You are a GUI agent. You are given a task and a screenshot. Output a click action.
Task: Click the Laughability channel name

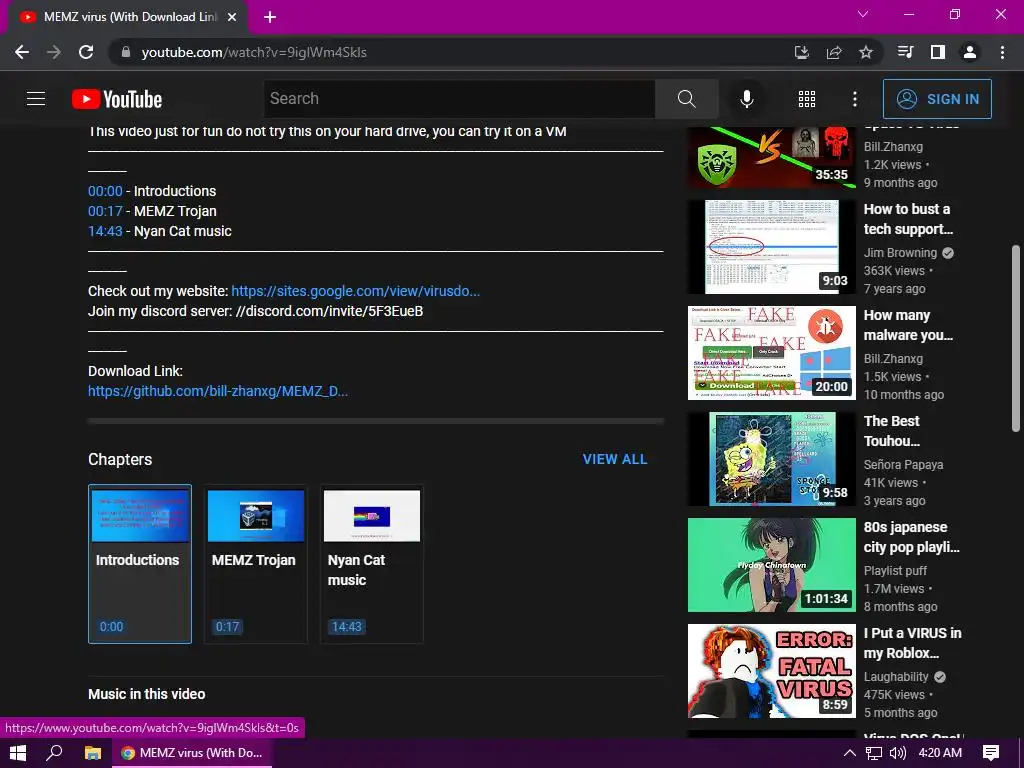[x=896, y=677]
